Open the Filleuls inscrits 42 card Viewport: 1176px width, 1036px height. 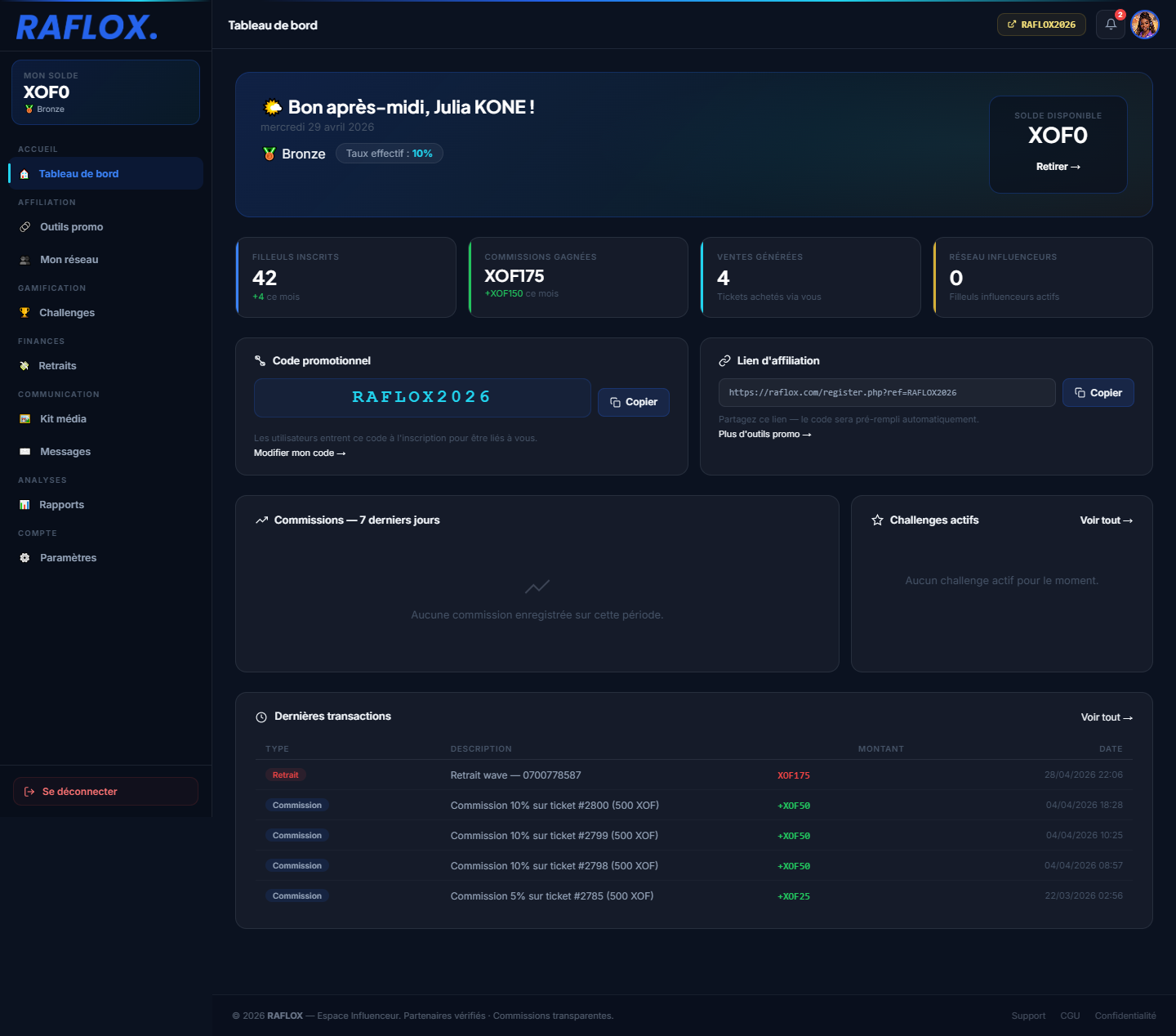[345, 278]
